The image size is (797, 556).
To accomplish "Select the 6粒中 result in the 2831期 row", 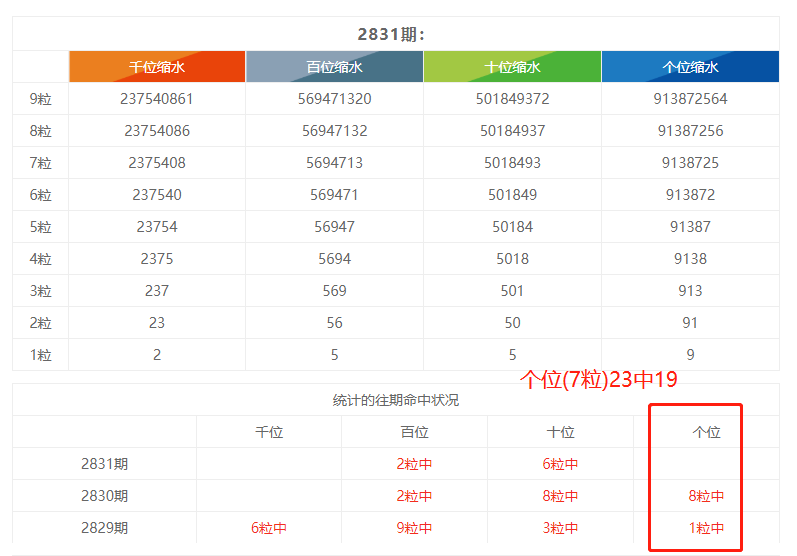I will [x=560, y=464].
